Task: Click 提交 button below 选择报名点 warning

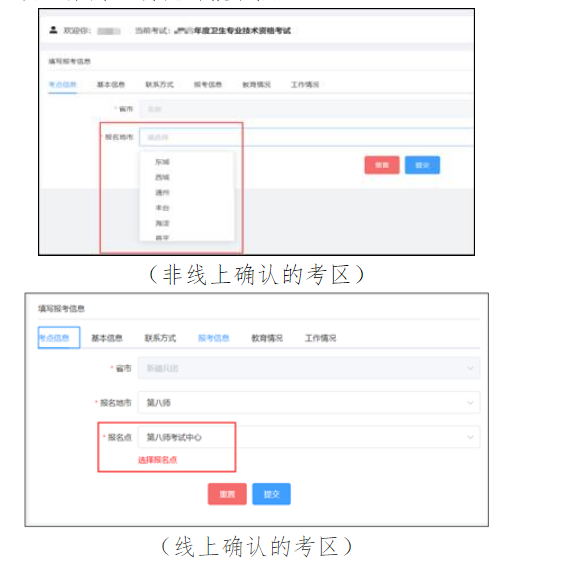Action: (271, 494)
